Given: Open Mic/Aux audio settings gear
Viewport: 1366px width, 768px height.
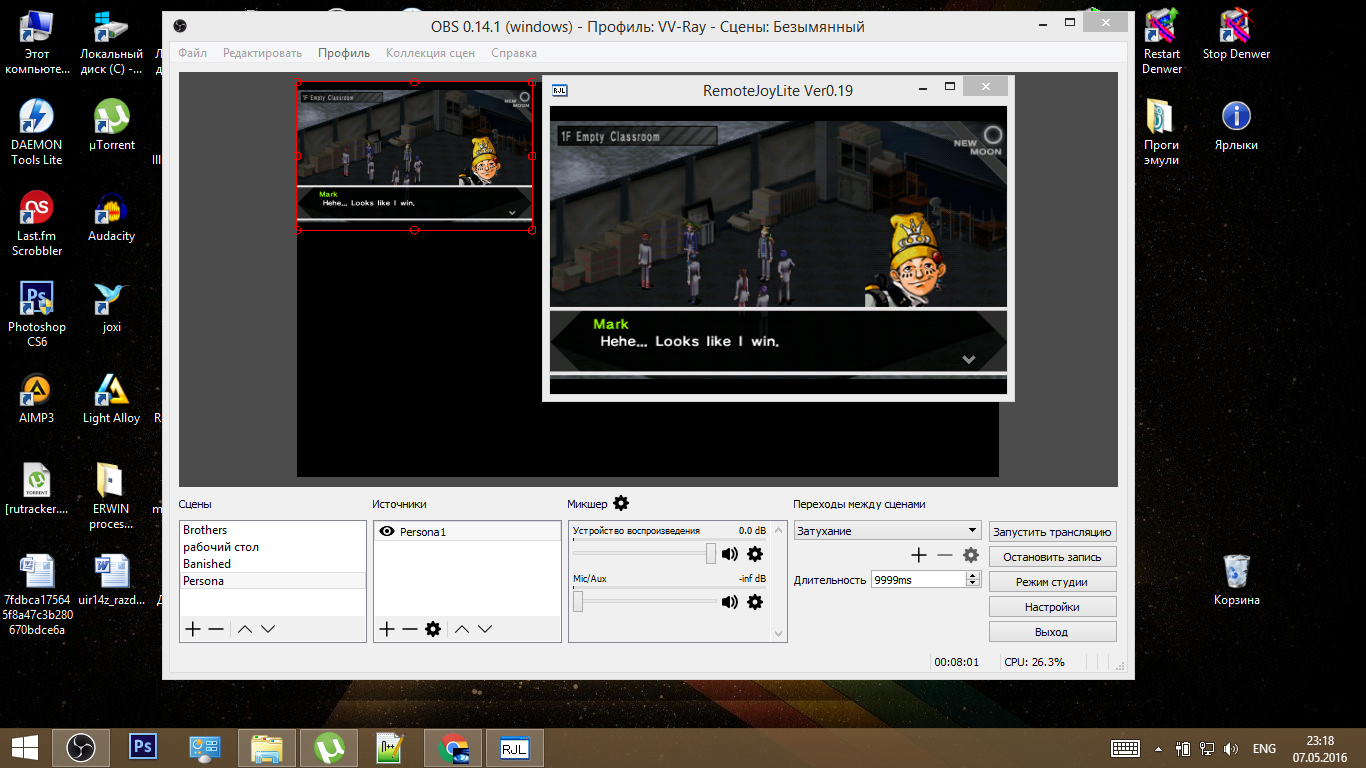Looking at the screenshot, I should pos(755,602).
